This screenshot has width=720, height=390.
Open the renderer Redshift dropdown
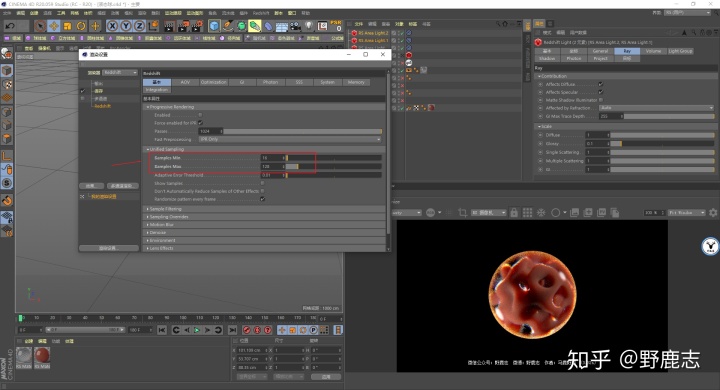(x=119, y=73)
